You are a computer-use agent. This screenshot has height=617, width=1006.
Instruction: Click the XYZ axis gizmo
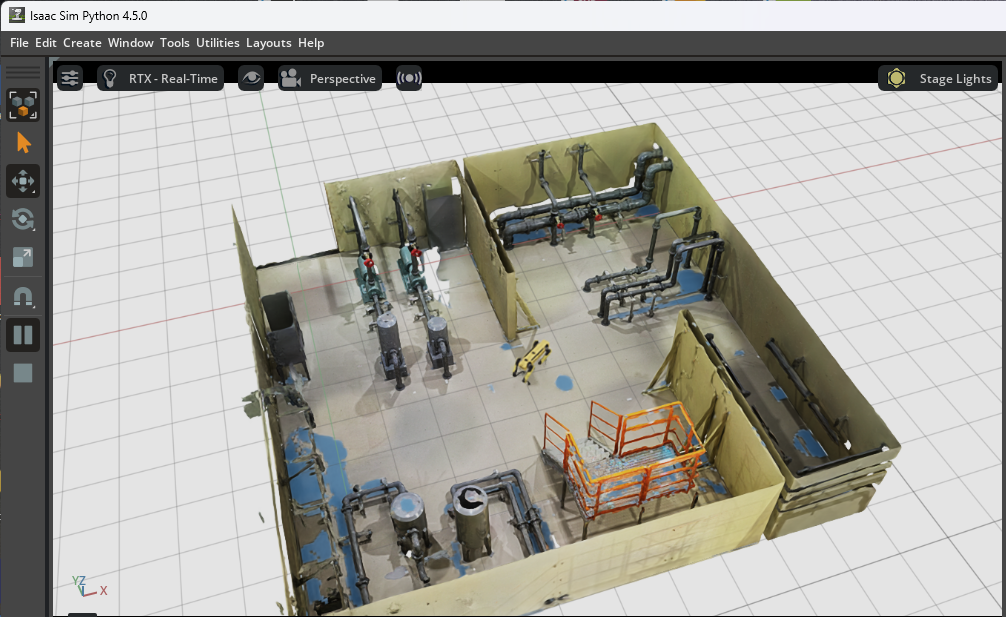[89, 586]
